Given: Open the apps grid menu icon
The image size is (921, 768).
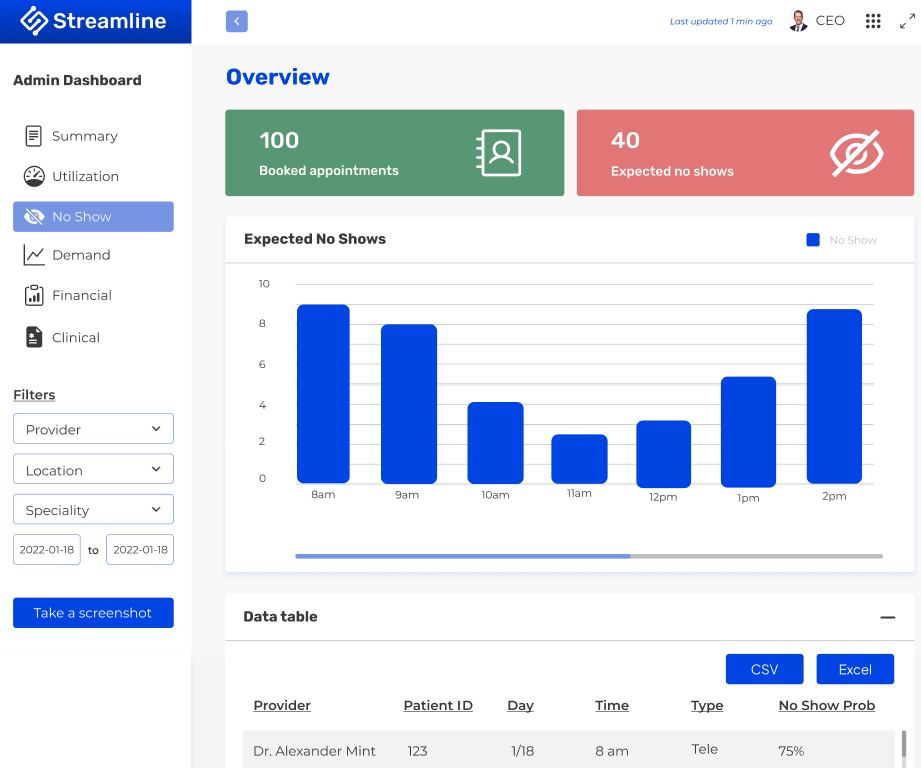Looking at the screenshot, I should (873, 21).
